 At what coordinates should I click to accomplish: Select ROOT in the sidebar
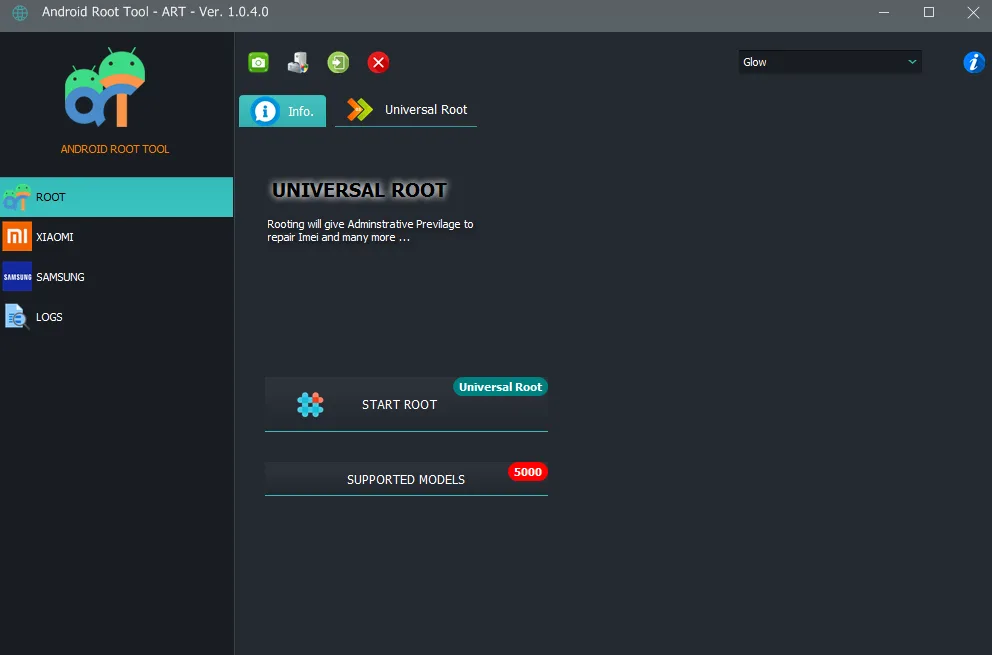116,197
